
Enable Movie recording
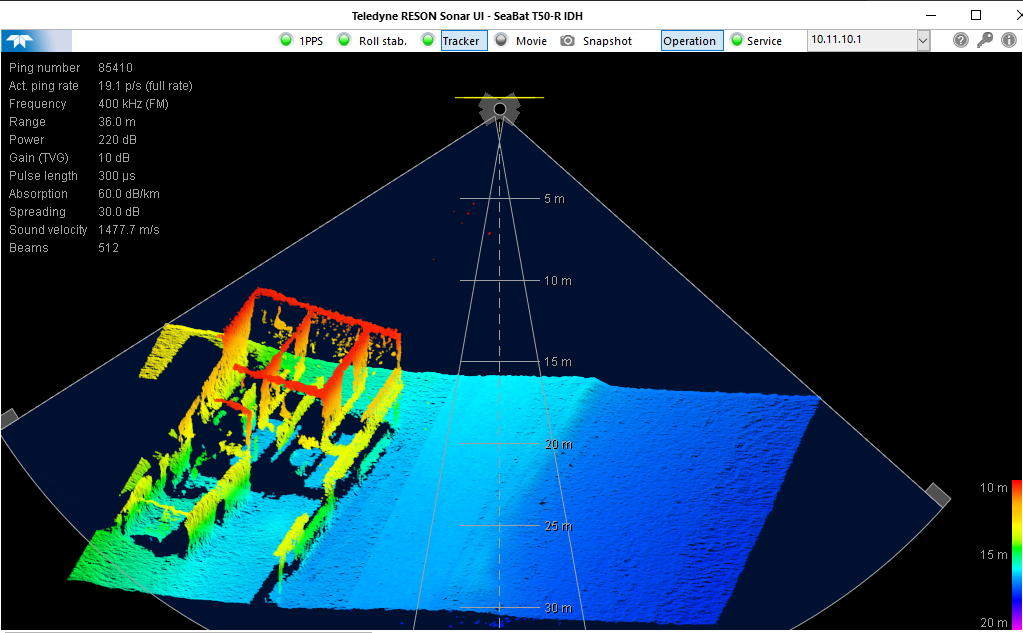click(x=530, y=41)
